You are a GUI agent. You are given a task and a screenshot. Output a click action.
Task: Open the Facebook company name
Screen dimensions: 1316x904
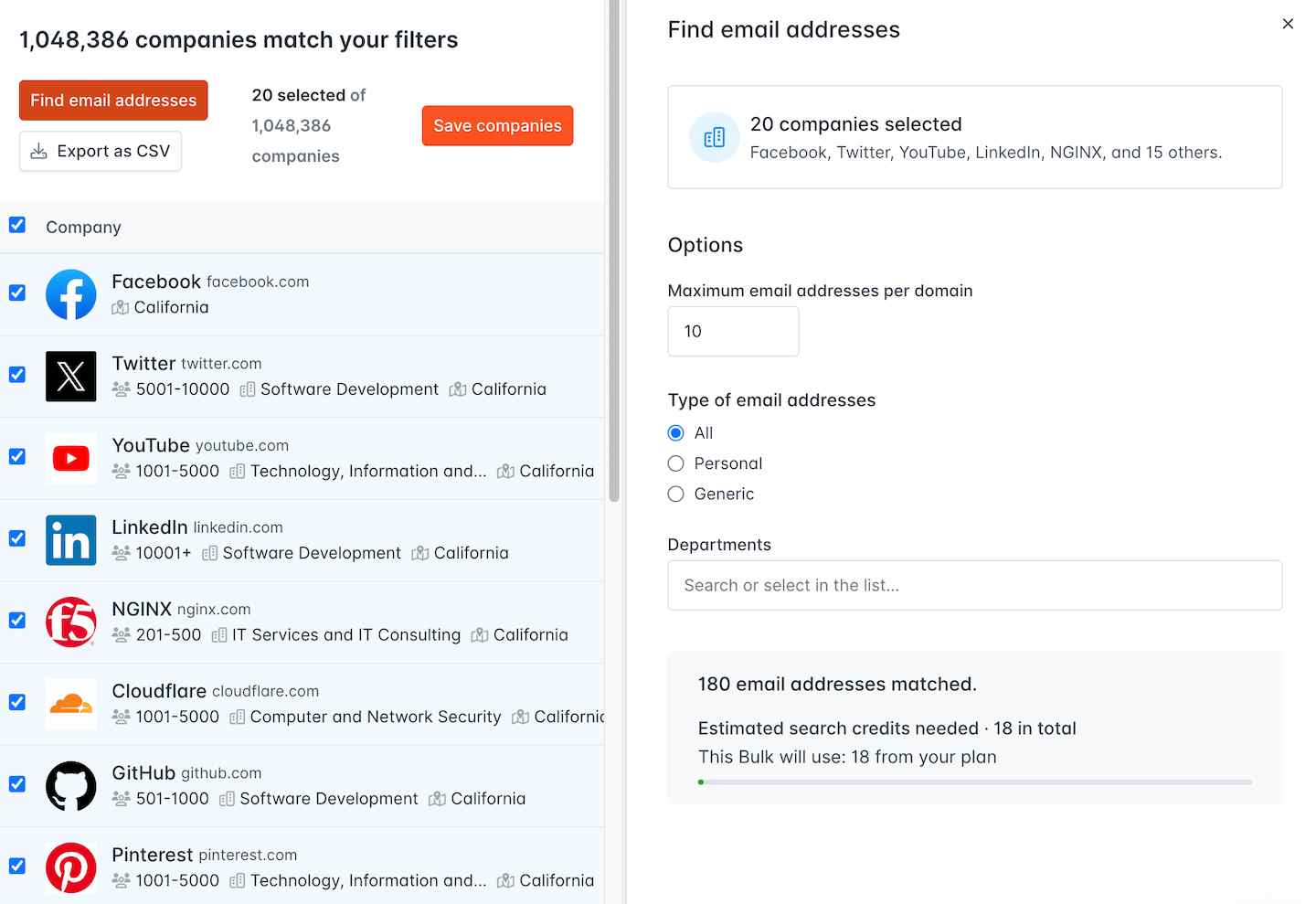[x=156, y=282]
